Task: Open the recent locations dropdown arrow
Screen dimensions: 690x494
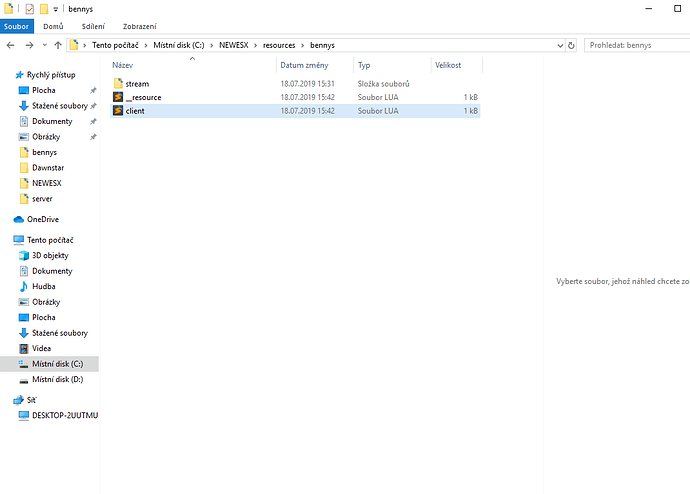Action: coord(43,45)
